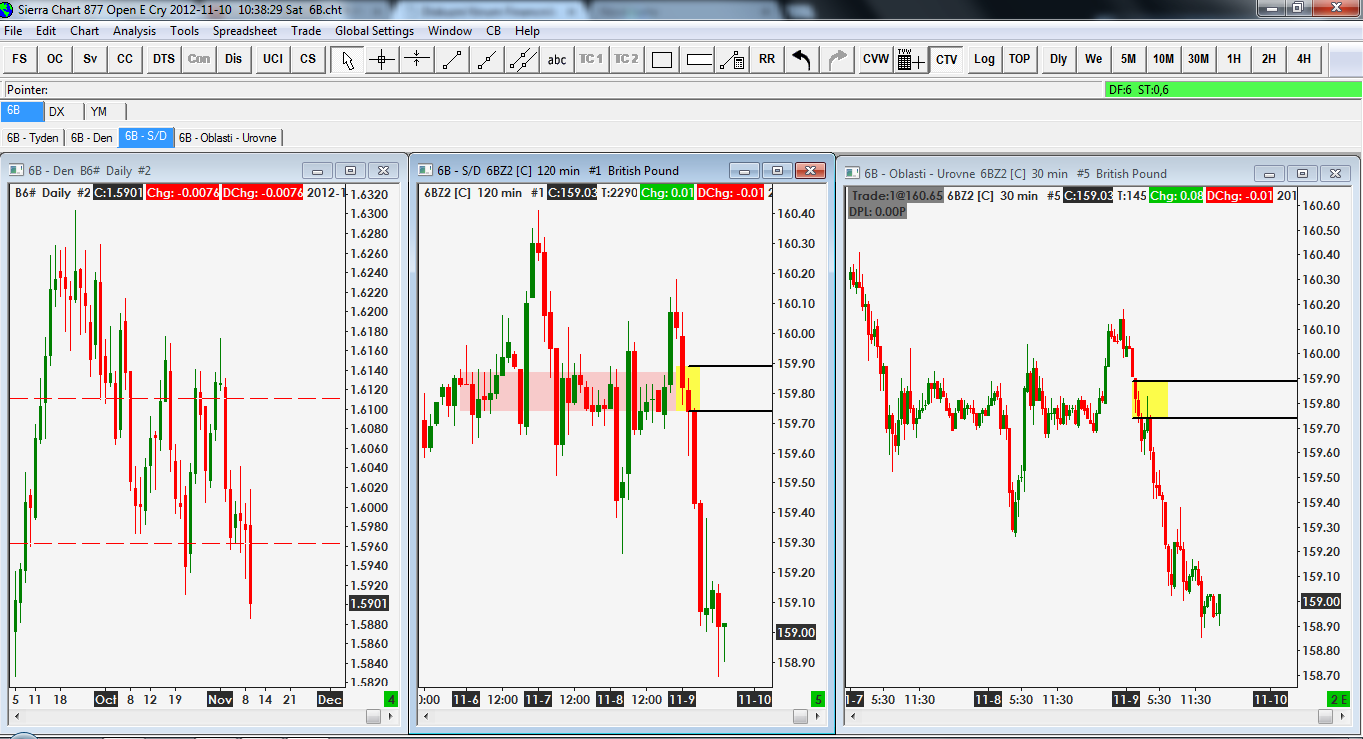Image resolution: width=1363 pixels, height=739 pixels.
Task: Switch chart to Dly daily timeframe
Action: 1059,59
